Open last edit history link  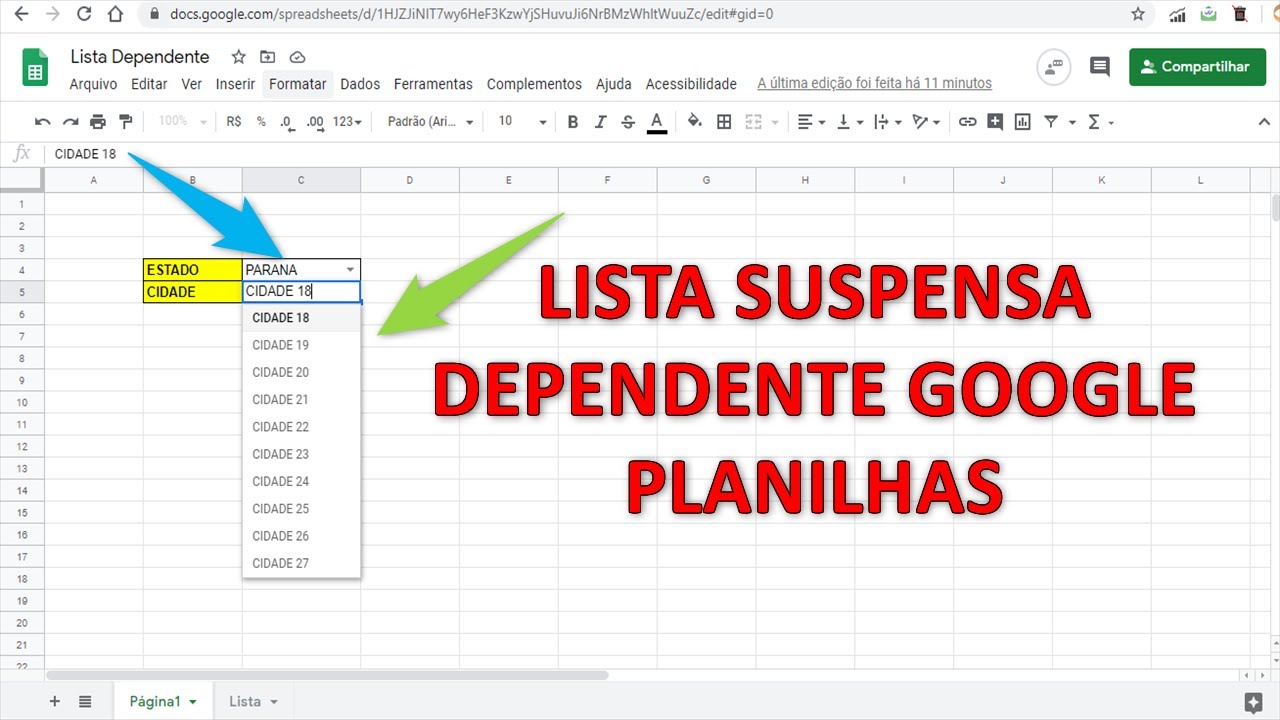click(x=874, y=84)
